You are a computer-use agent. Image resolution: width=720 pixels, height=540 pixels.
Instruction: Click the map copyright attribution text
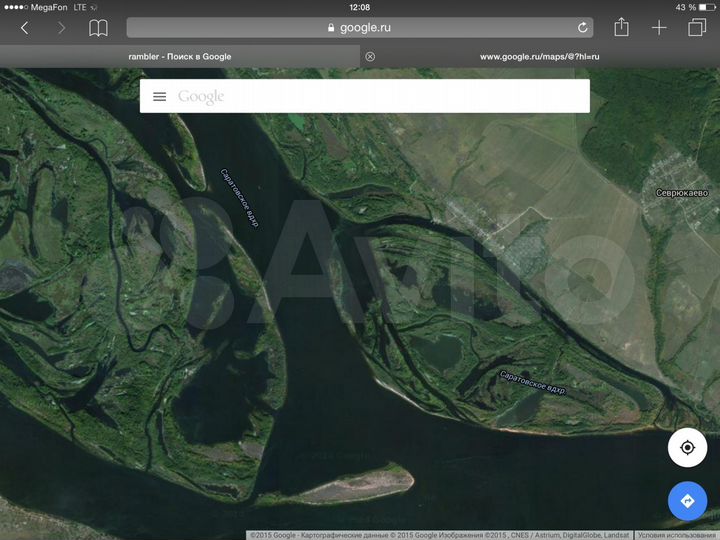coord(440,535)
